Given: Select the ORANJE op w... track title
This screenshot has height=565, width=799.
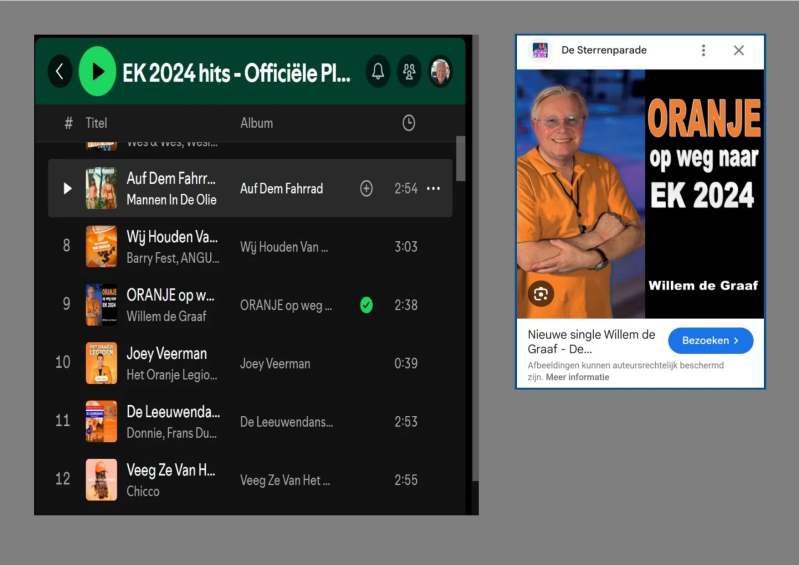Looking at the screenshot, I should pos(170,295).
